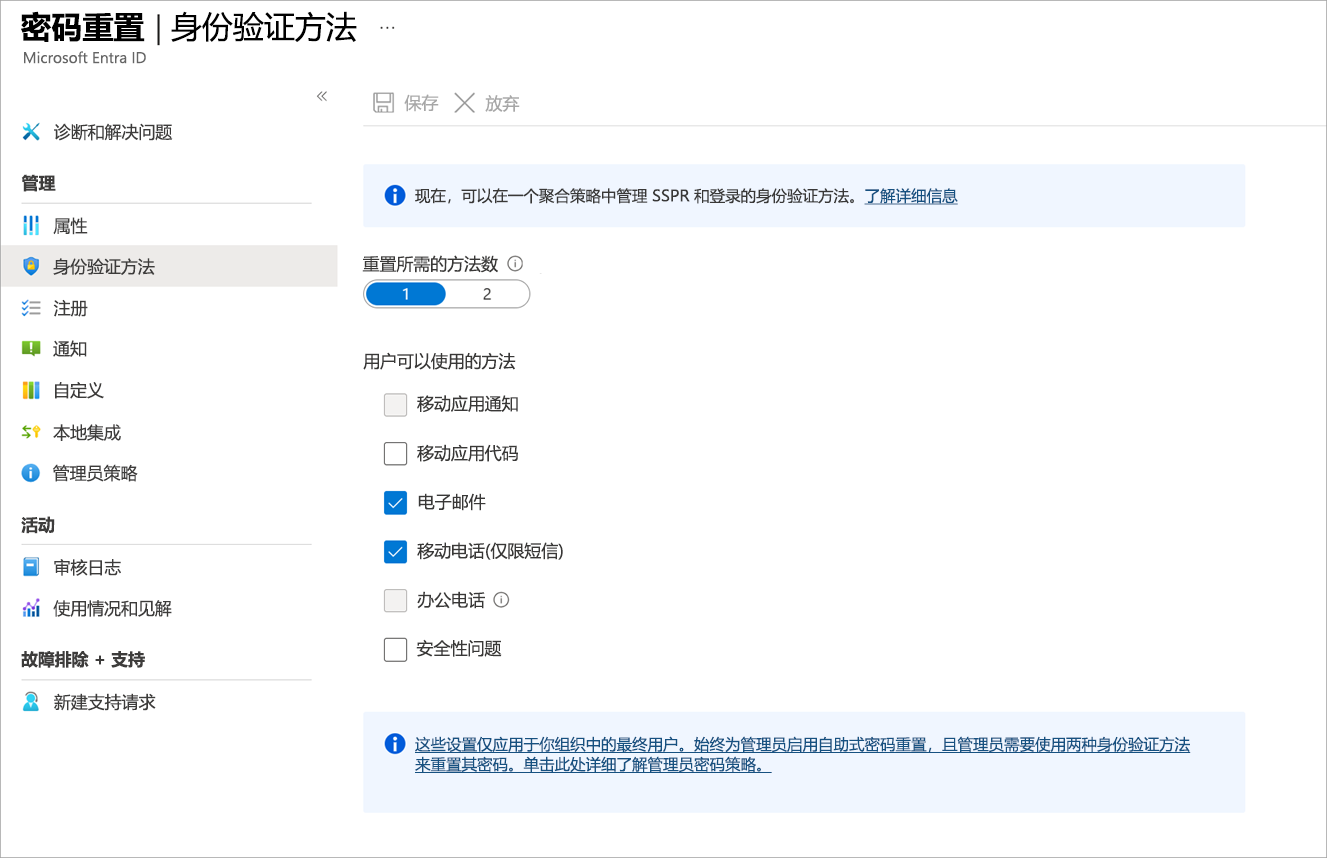
Task: Open the 了解详细信息 link
Action: click(x=911, y=196)
